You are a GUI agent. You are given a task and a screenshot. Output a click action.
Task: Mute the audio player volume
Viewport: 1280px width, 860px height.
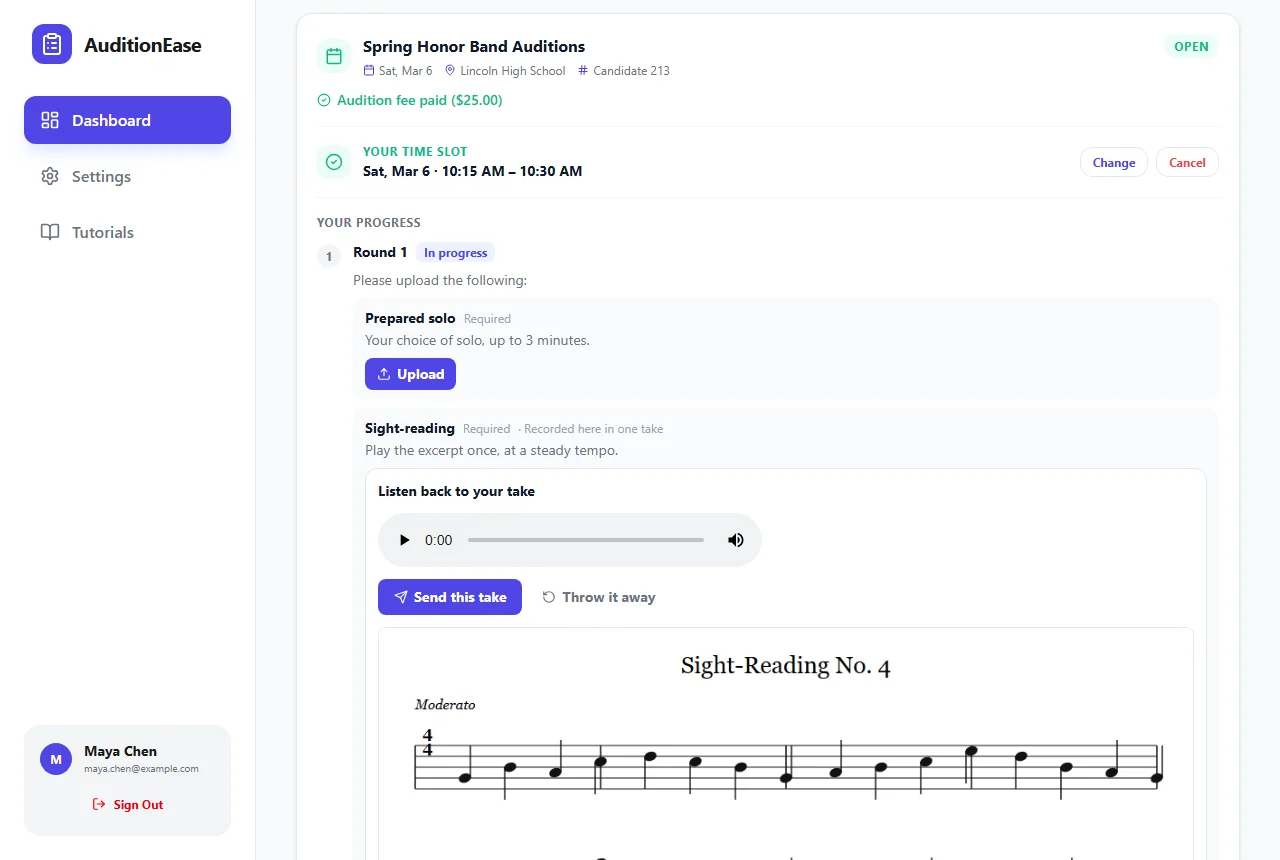point(736,540)
